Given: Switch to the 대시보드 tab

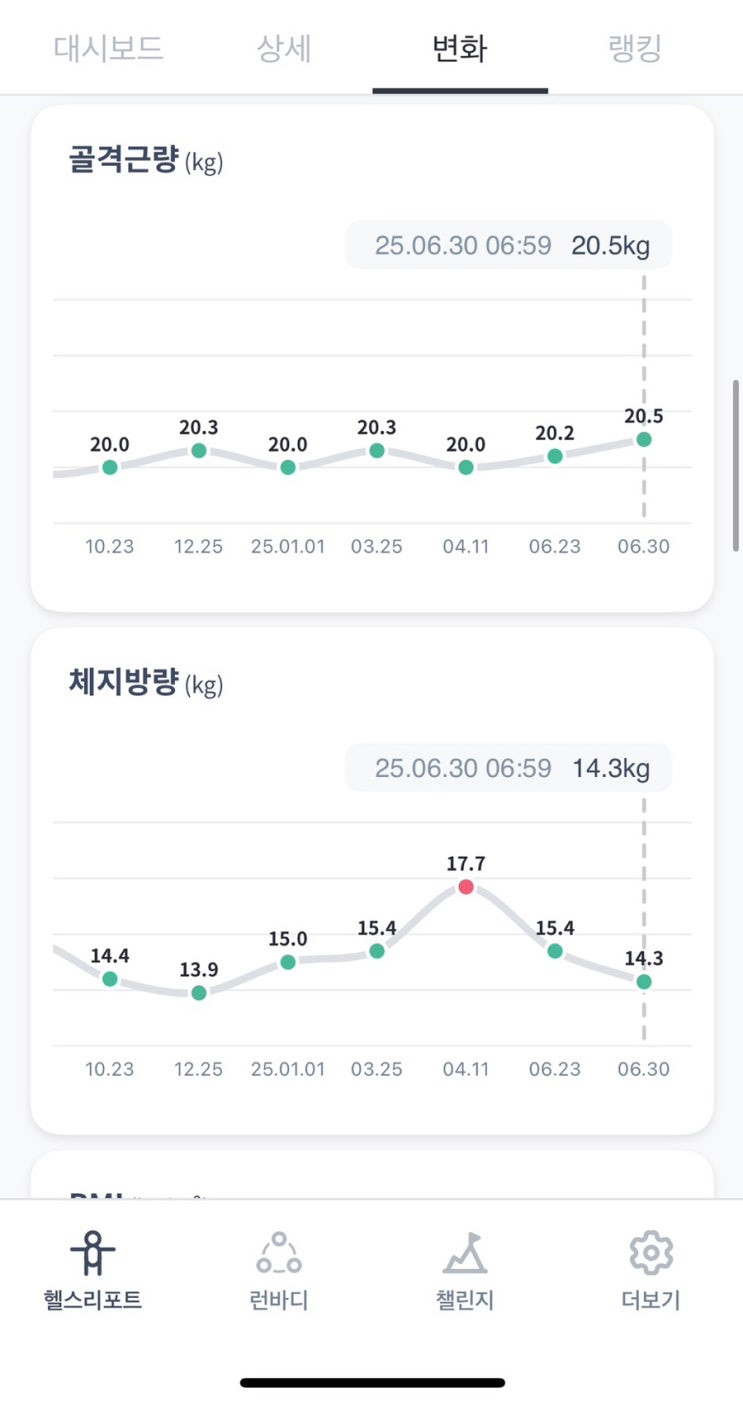Looking at the screenshot, I should [x=108, y=48].
